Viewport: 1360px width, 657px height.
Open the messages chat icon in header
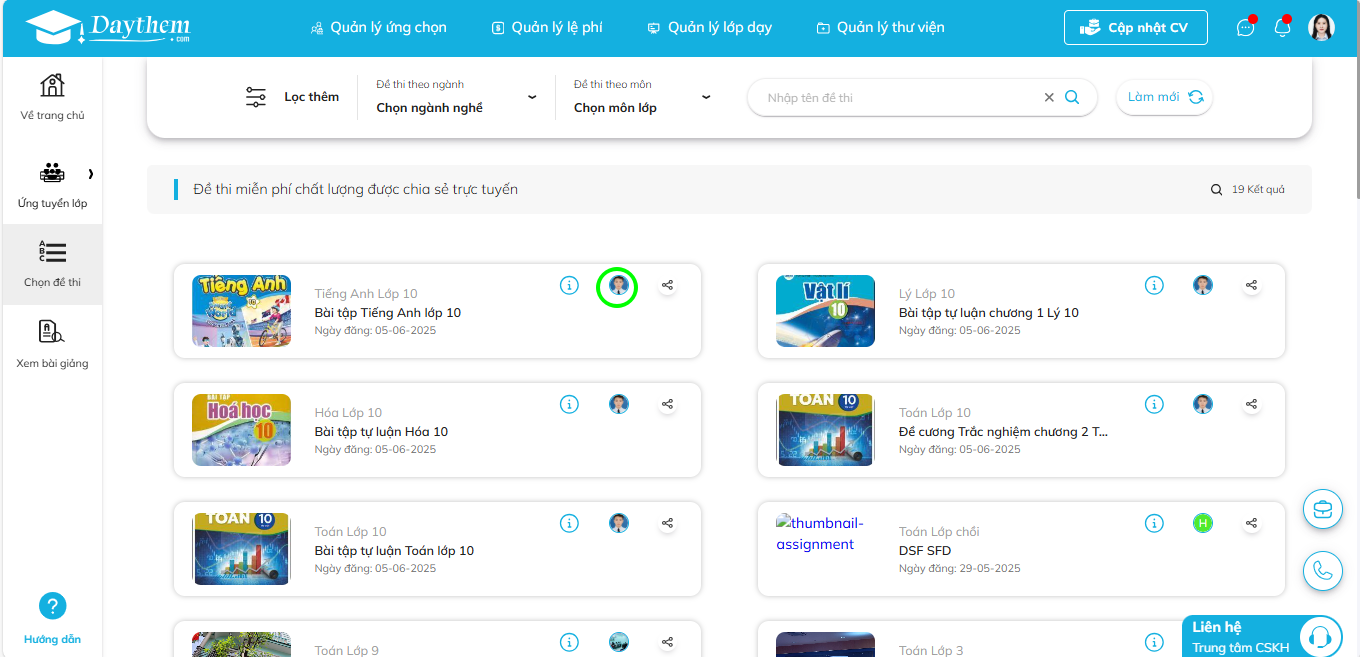point(1245,28)
